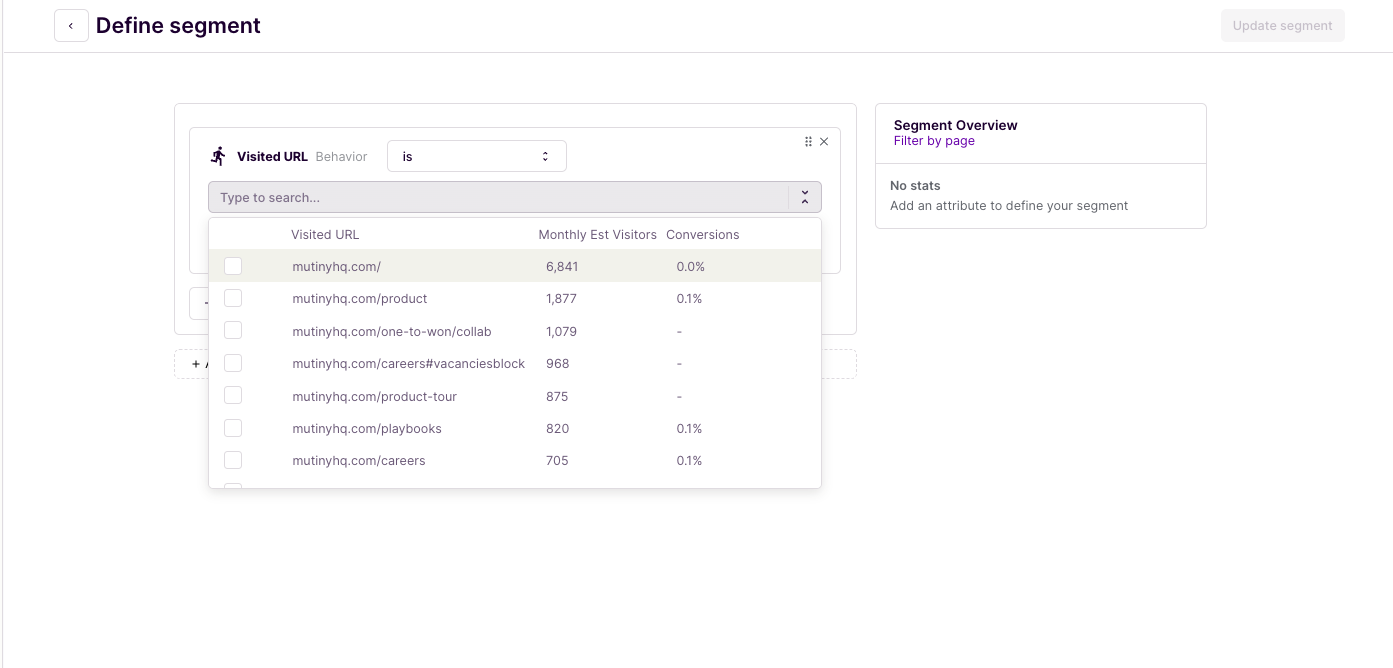Viewport: 1393px width, 668px height.
Task: Select mutinyhq.com/one-to-won/collab URL text
Action: [x=392, y=331]
